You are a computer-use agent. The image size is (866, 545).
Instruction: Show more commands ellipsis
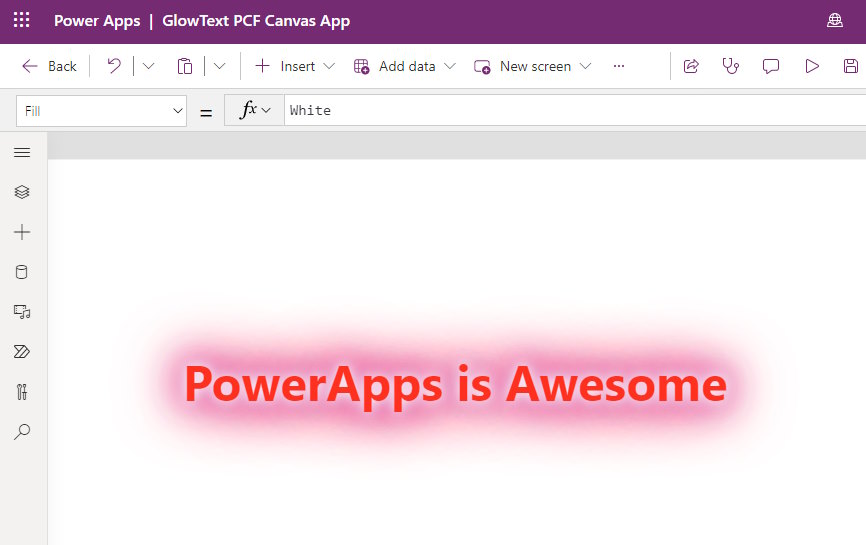pos(619,66)
